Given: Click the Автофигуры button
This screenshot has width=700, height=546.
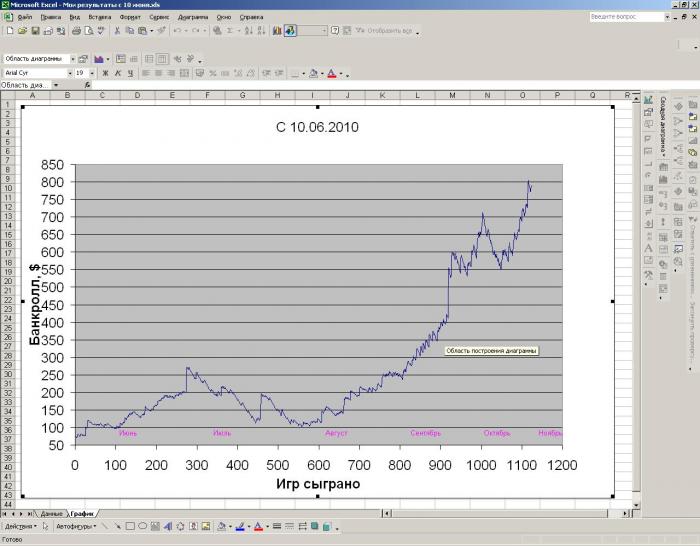Looking at the screenshot, I should (76, 526).
